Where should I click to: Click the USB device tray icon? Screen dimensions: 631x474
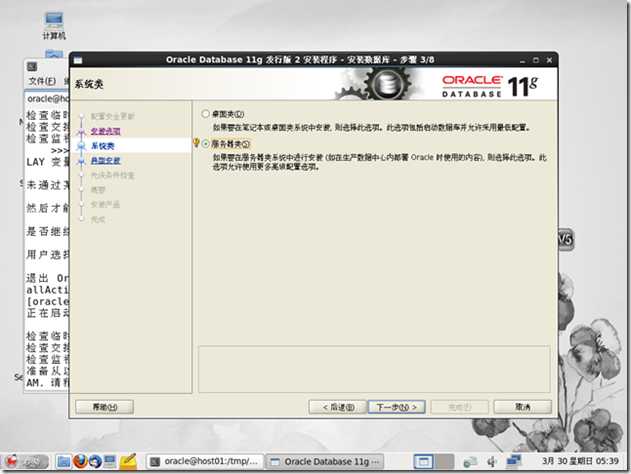point(491,462)
